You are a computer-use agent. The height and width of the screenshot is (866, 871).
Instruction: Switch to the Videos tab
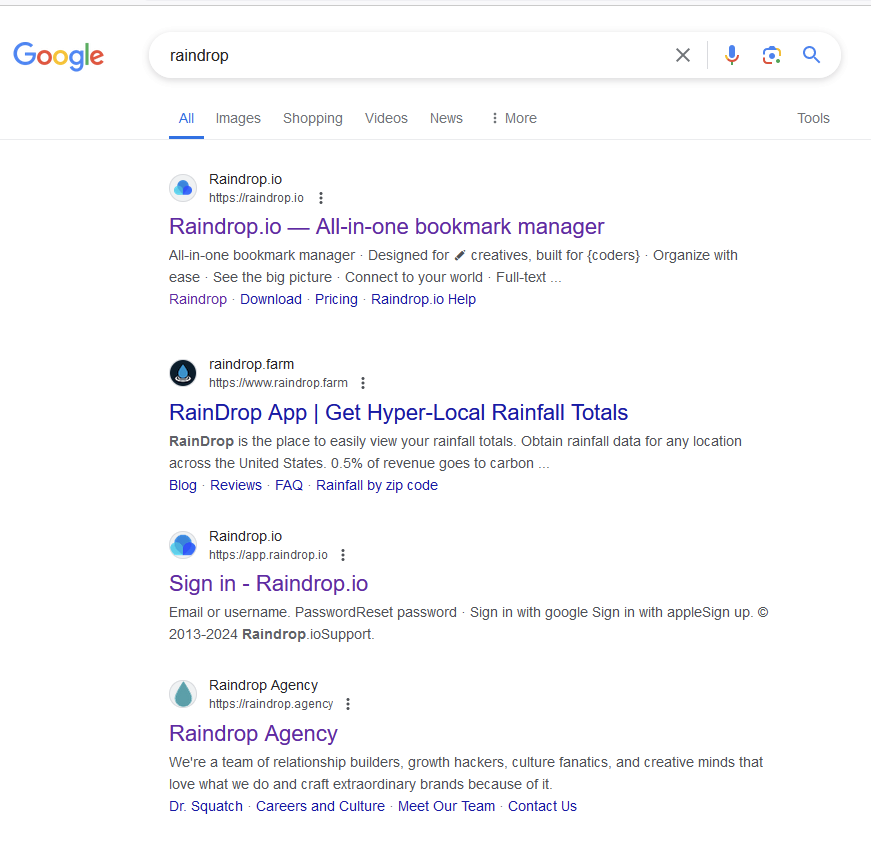[386, 118]
